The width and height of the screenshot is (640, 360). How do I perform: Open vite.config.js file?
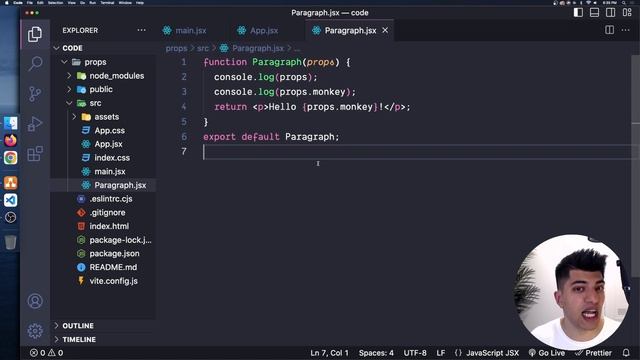113,281
